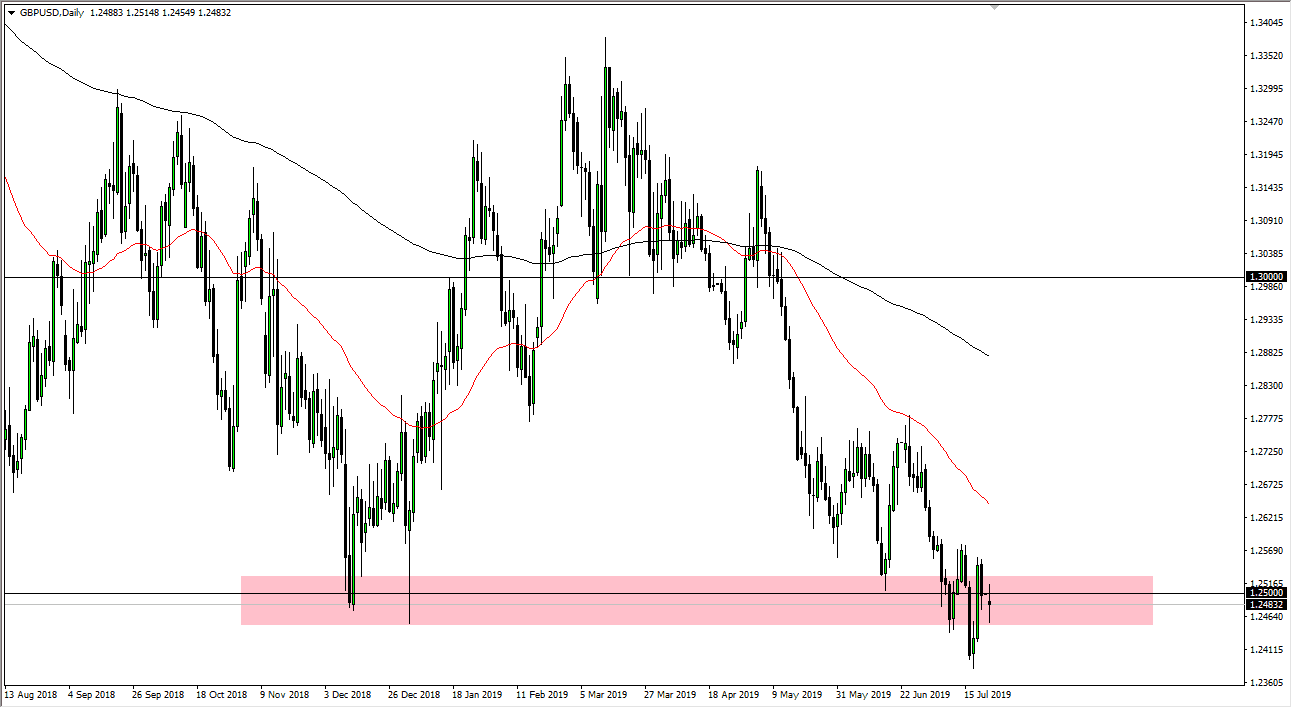Click the 13 Aug 2018 date label
Image resolution: width=1292 pixels, height=708 pixels.
tap(29, 694)
